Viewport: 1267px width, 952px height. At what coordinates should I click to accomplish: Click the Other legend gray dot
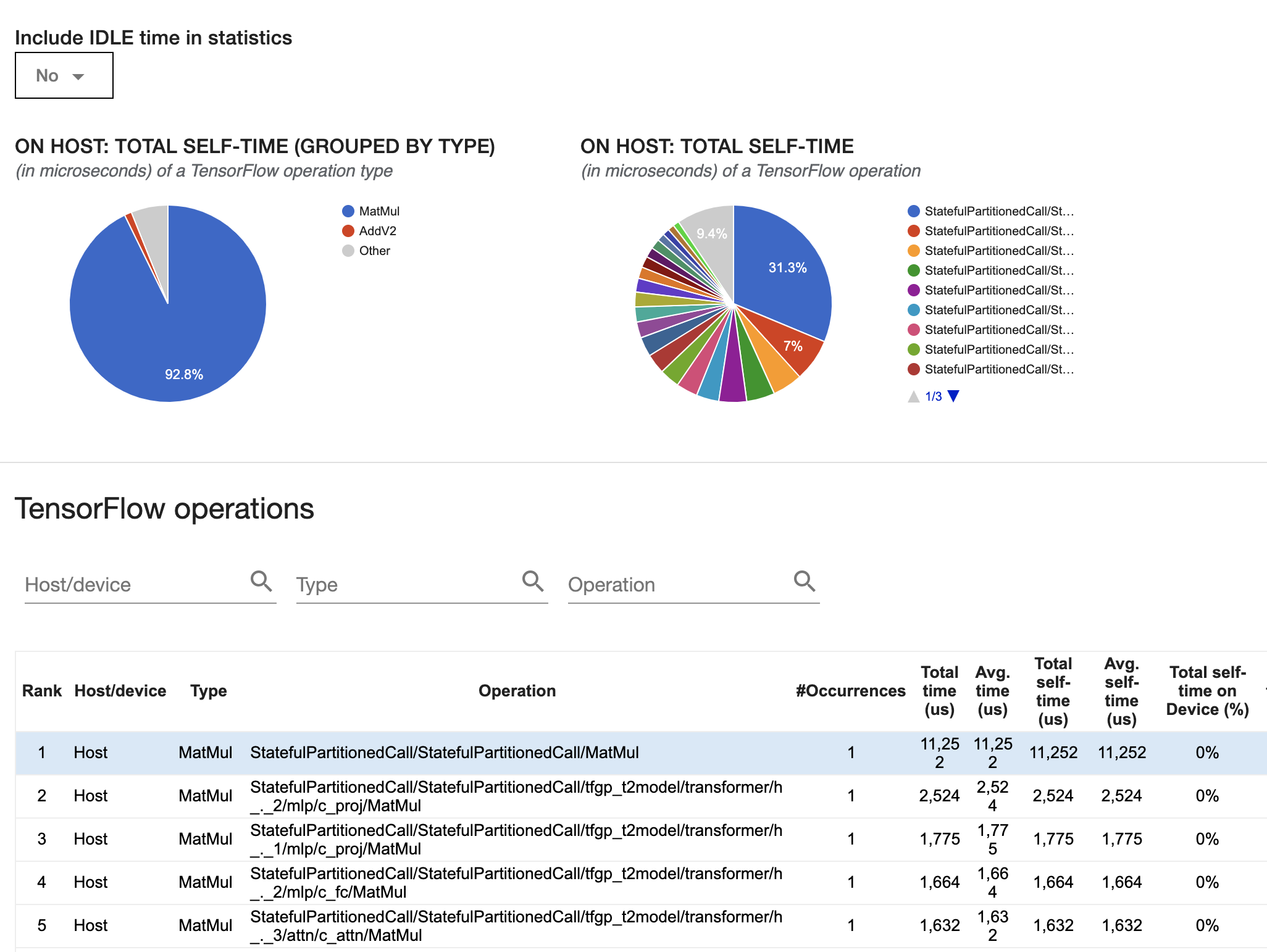[348, 251]
